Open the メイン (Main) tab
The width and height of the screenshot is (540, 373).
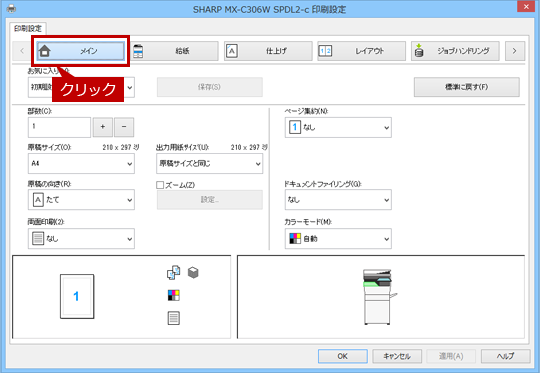81,51
